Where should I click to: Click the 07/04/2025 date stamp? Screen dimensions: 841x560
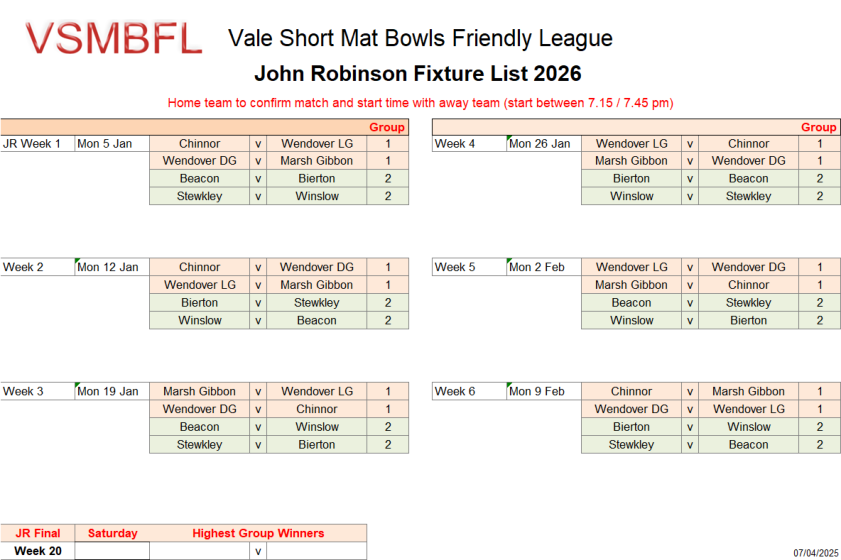(813, 552)
